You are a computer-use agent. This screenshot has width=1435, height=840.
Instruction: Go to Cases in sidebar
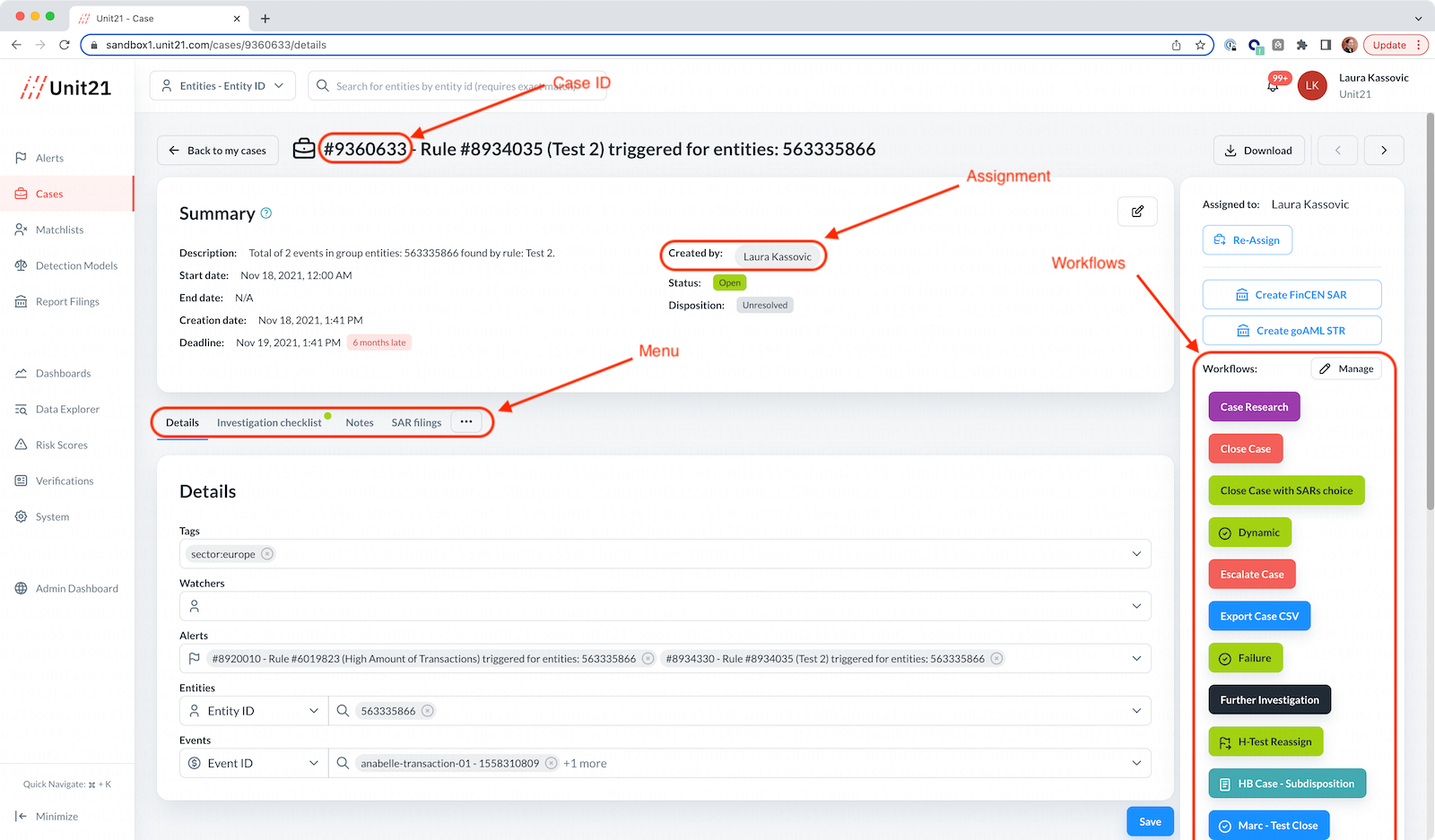tap(67, 194)
